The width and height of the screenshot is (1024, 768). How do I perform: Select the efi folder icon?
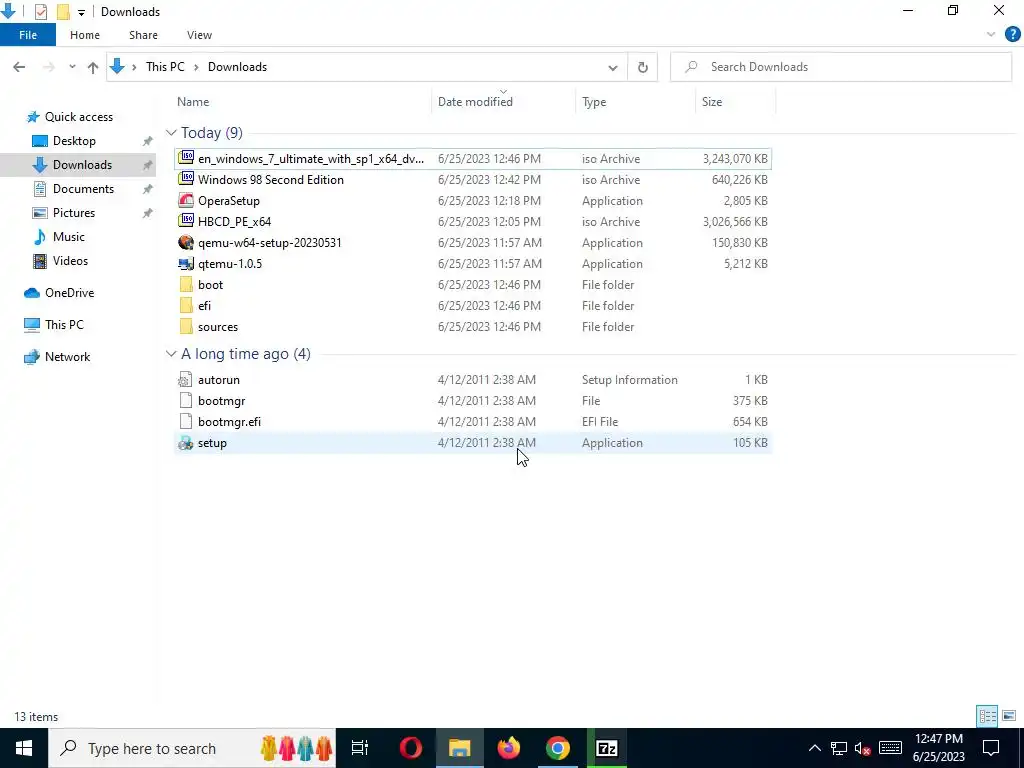(x=186, y=306)
